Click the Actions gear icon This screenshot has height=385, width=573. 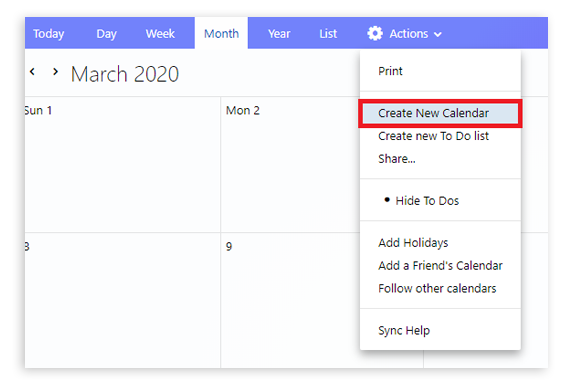coord(375,34)
